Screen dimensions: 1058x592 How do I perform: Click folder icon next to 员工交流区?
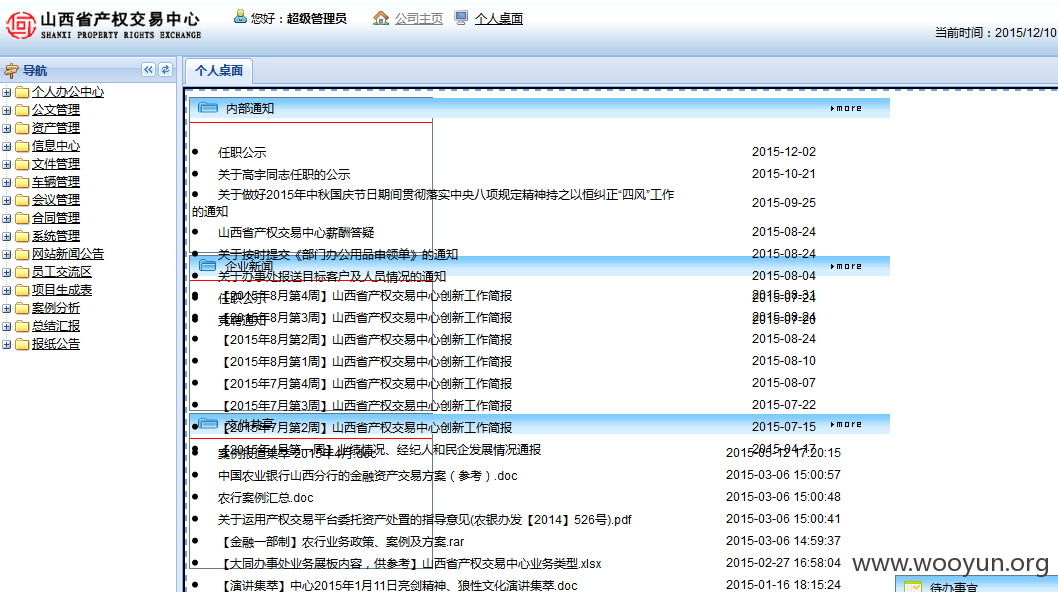(22, 272)
